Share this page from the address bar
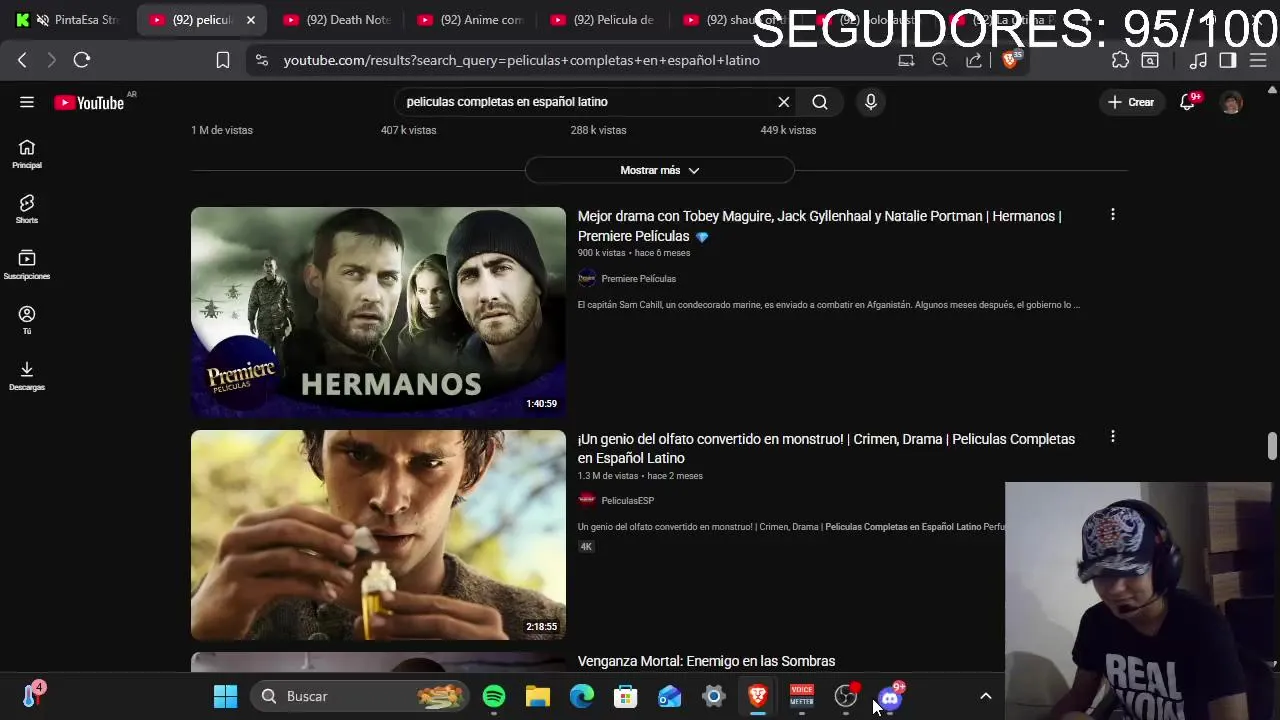This screenshot has height=720, width=1280. coord(973,60)
